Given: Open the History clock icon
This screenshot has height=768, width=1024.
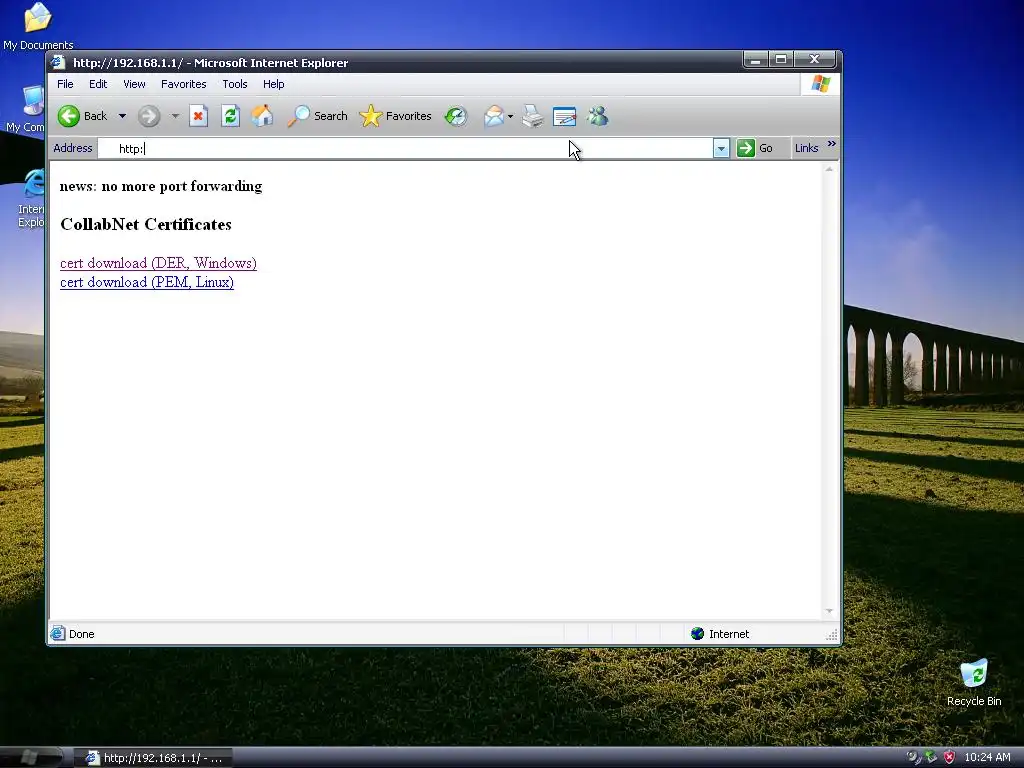Looking at the screenshot, I should (456, 116).
